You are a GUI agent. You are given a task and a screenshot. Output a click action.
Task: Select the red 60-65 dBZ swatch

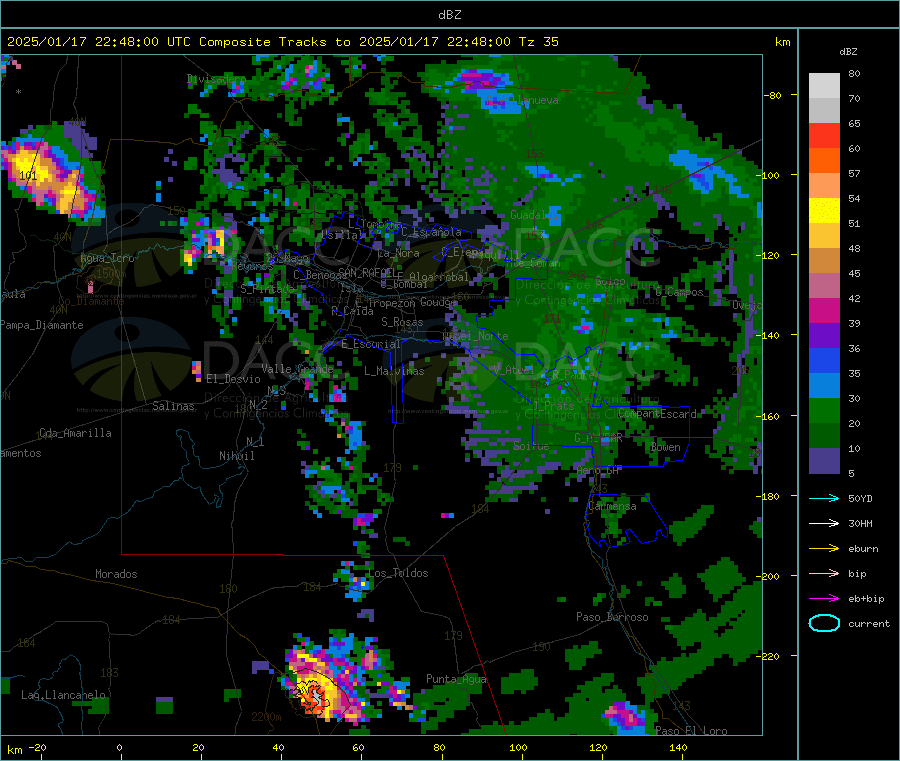click(x=824, y=135)
